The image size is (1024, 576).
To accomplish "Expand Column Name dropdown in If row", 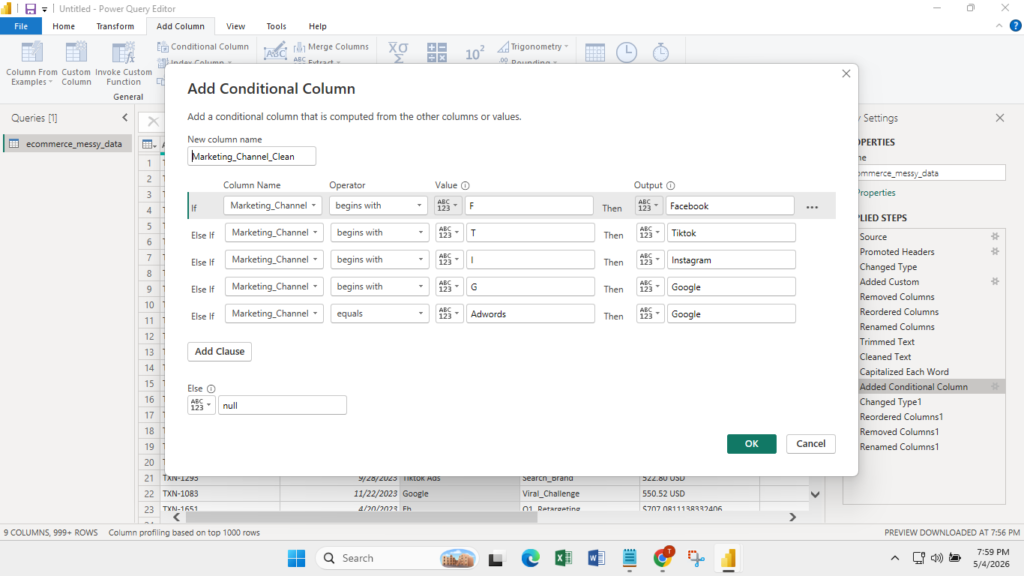I will point(272,206).
